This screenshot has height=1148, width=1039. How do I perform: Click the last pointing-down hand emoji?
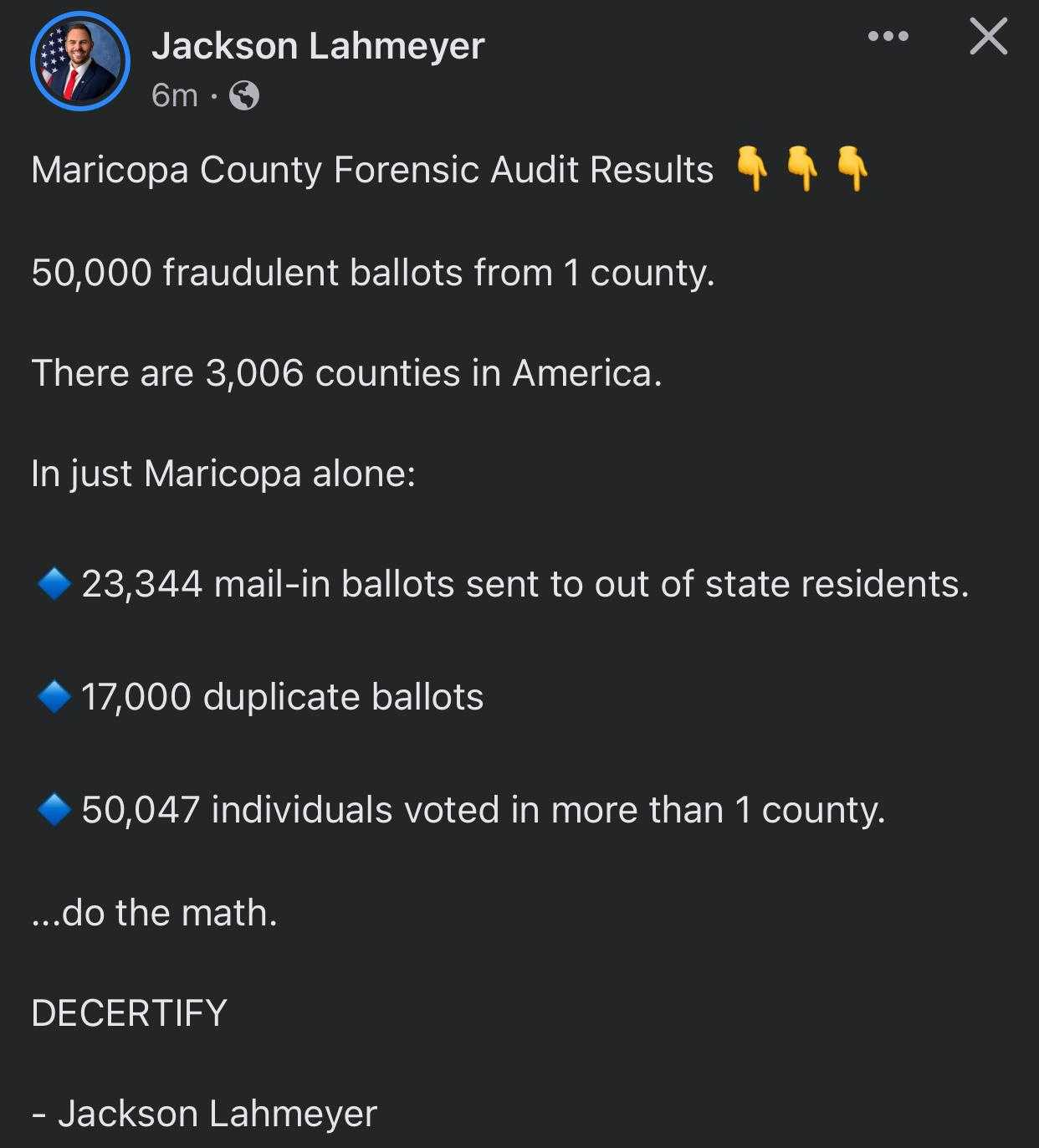(x=852, y=169)
